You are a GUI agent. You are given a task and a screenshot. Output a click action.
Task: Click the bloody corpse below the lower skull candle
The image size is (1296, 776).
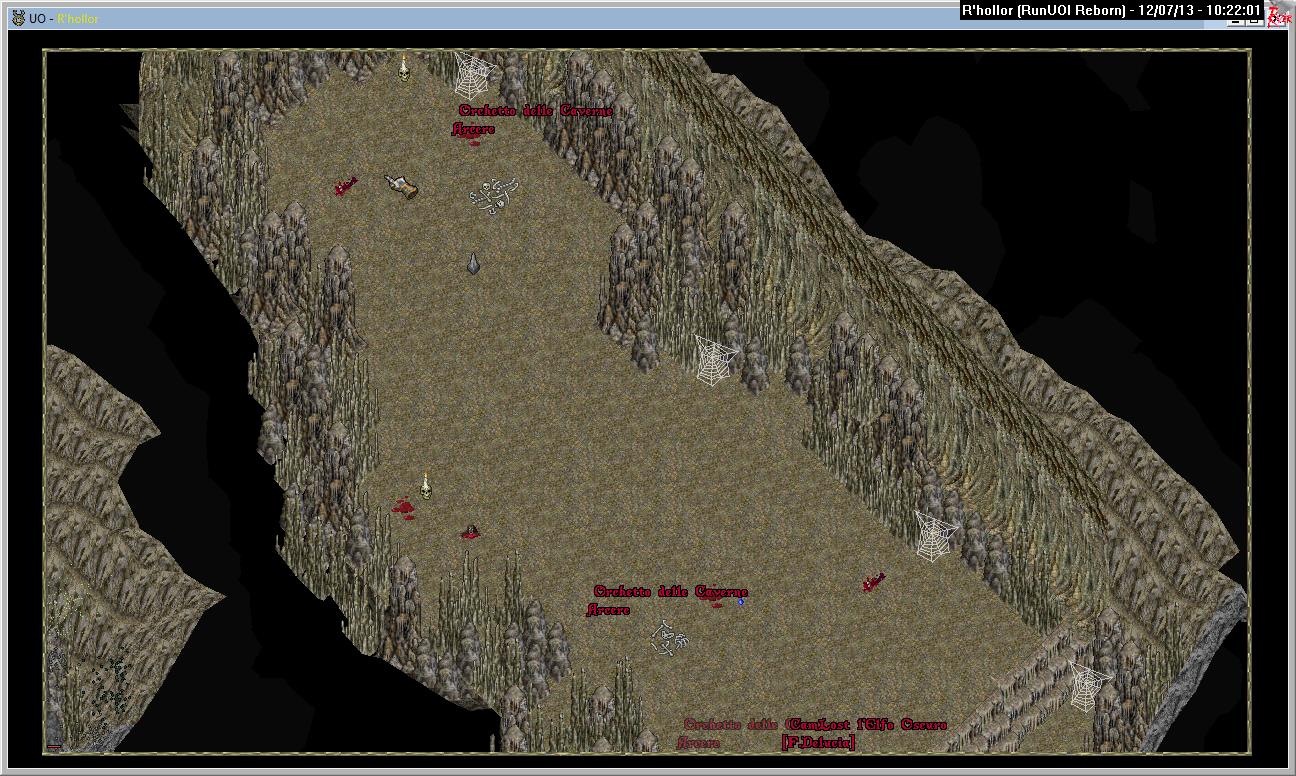click(x=470, y=532)
